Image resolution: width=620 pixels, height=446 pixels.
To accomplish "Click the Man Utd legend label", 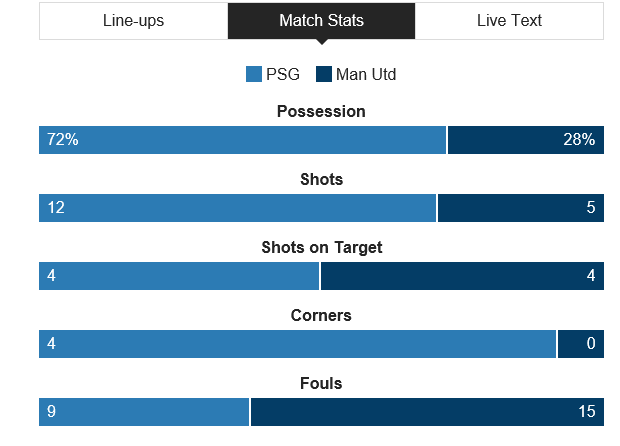I will (366, 74).
